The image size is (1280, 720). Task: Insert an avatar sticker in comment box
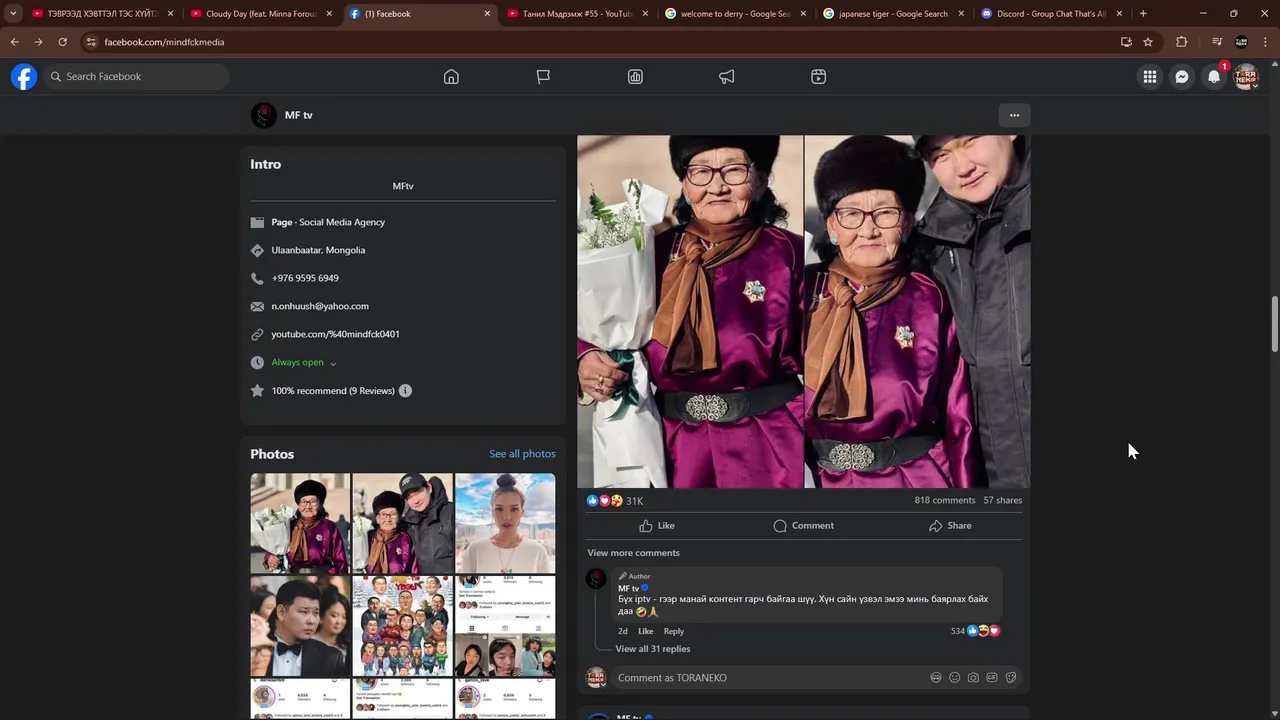[936, 678]
